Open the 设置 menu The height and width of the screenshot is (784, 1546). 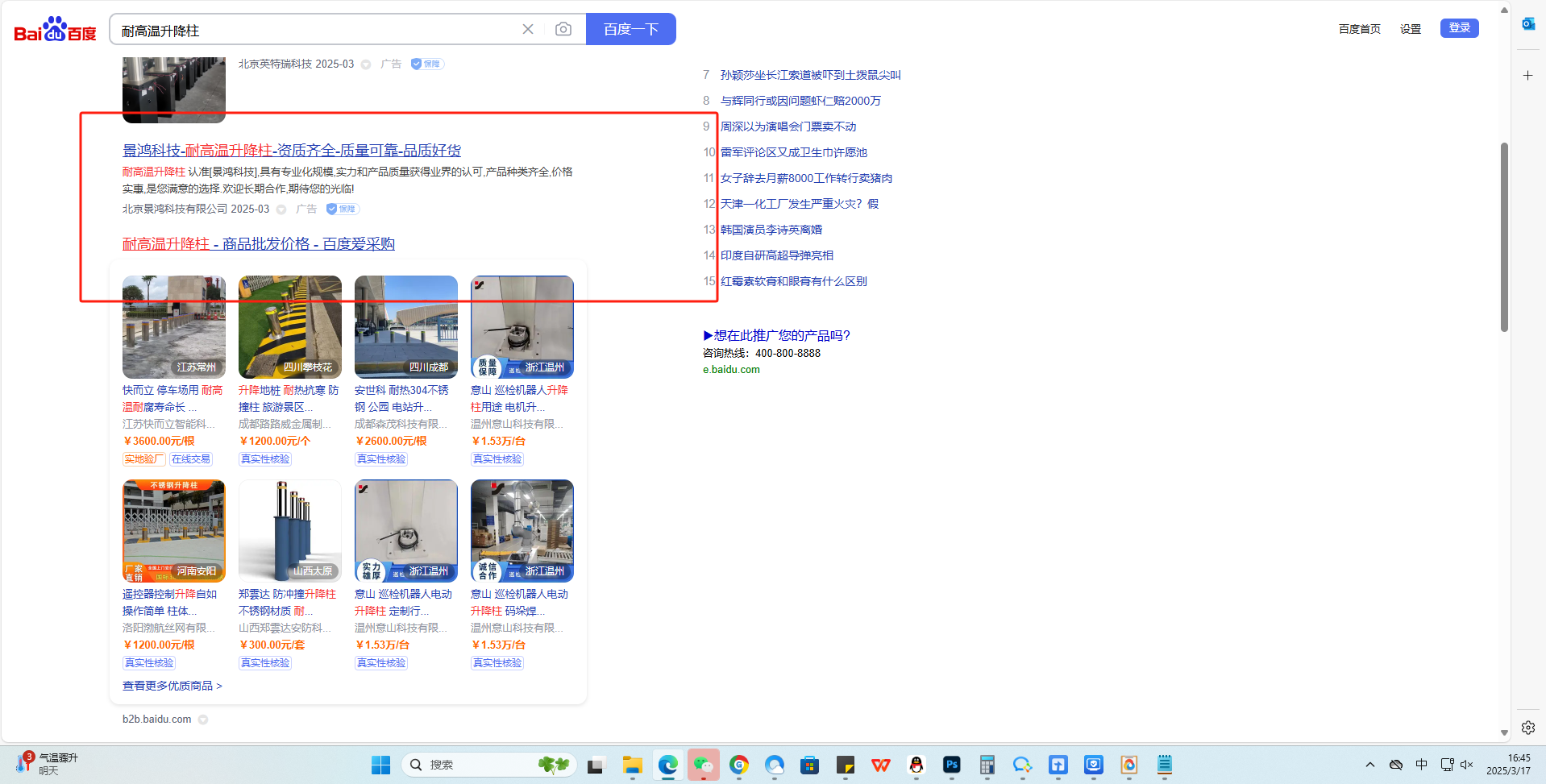1411,29
